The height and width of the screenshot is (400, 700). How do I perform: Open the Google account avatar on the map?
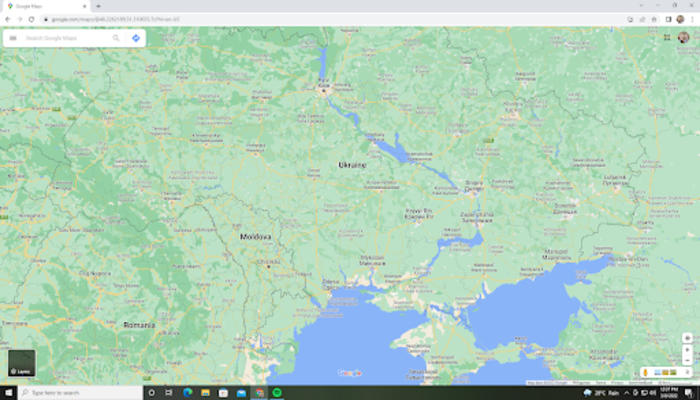[x=683, y=37]
